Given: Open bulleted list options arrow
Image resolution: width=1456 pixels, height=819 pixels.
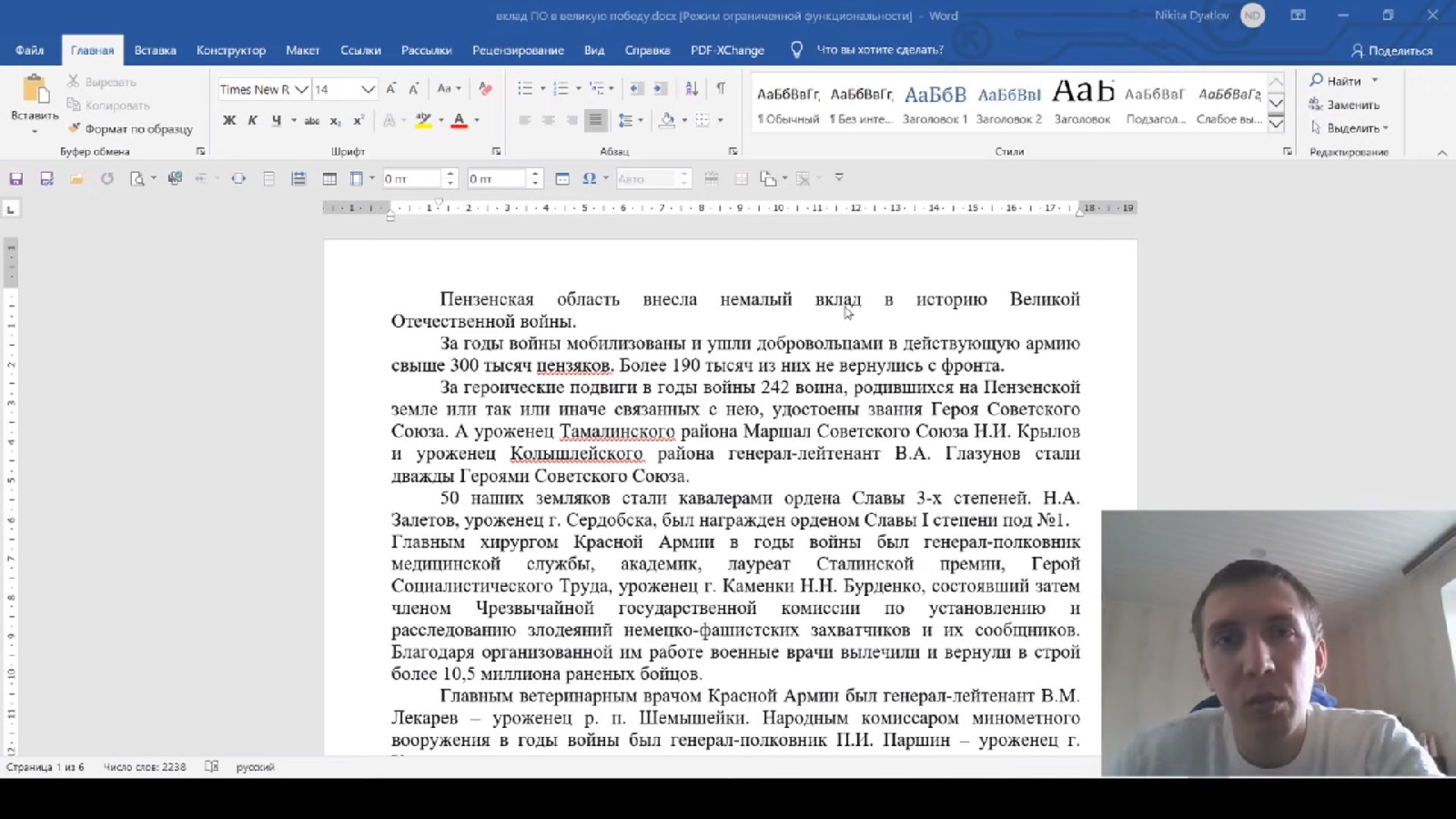Looking at the screenshot, I should pos(543,89).
